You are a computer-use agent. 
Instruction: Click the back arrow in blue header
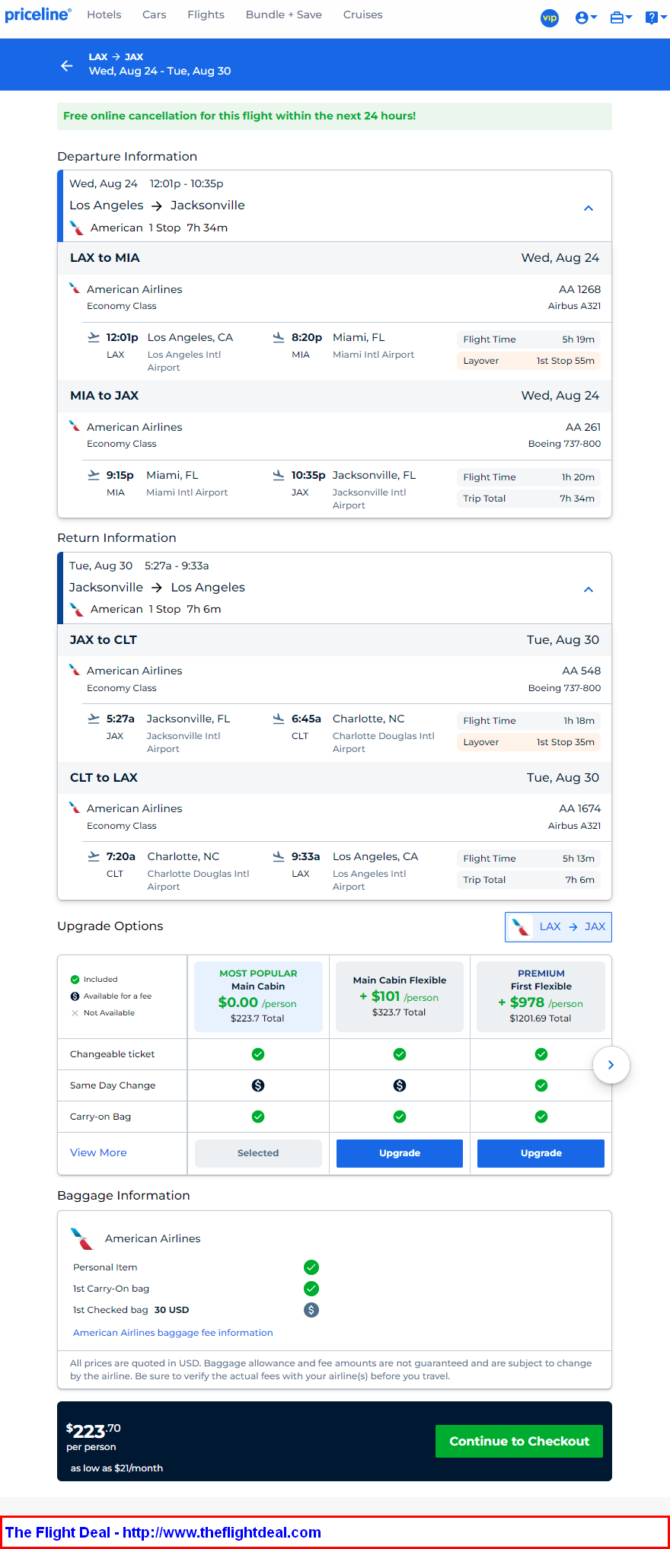67,65
